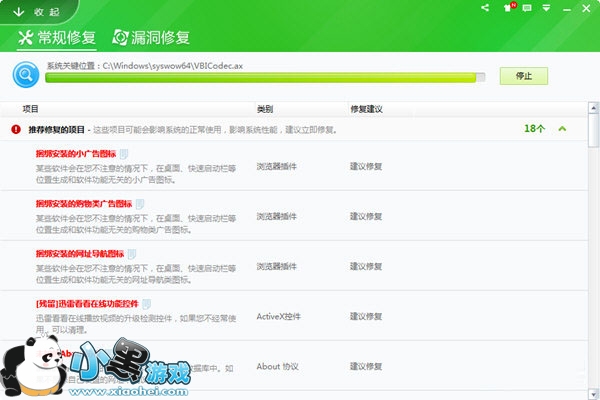The image size is (600, 400).
Task: Minimize the window
Action: 567,9
